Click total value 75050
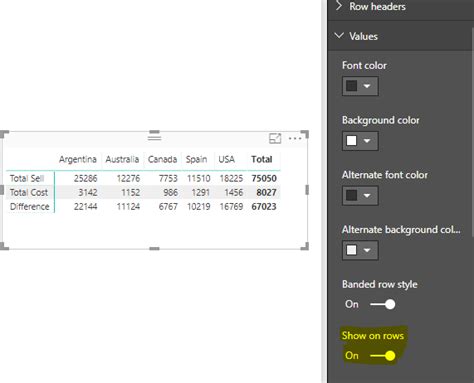The height and width of the screenshot is (383, 474). tap(264, 178)
